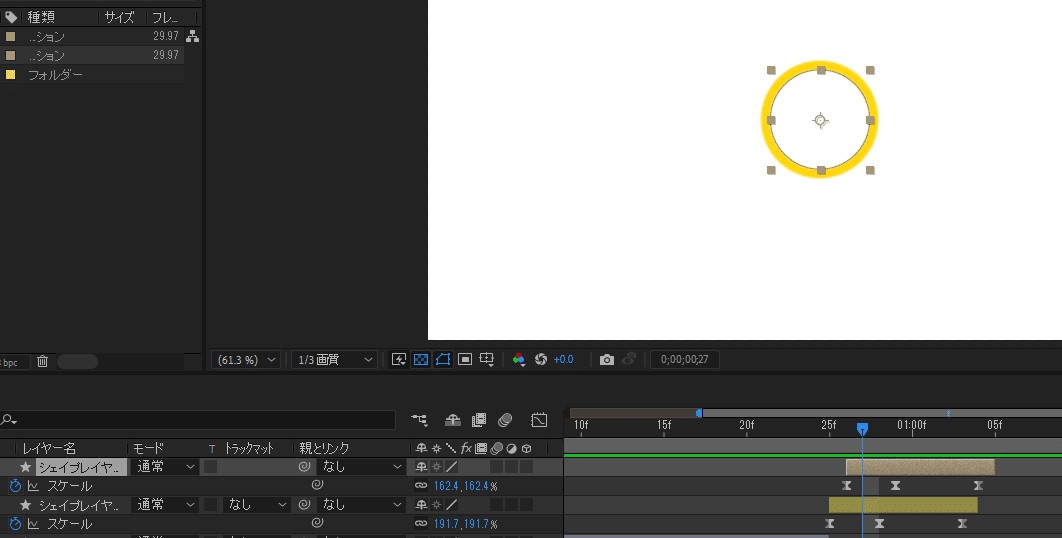Toggle the transparency grid checkerboard icon
This screenshot has height=538, width=1062.
421,360
